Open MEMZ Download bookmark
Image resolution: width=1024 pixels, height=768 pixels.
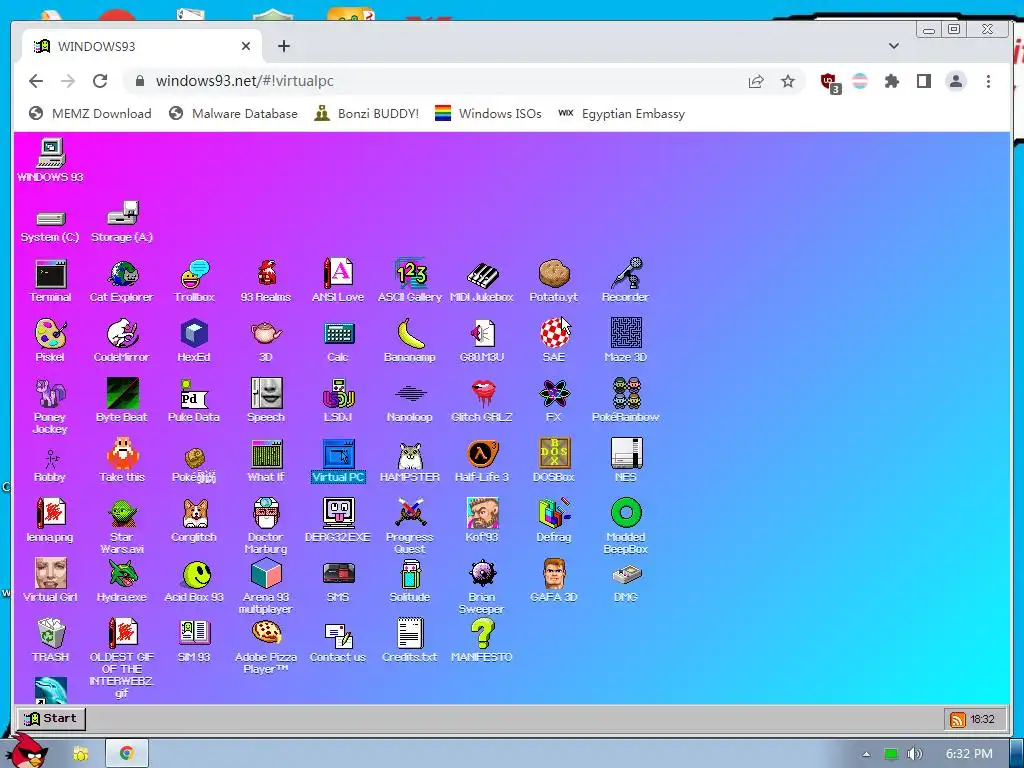90,114
